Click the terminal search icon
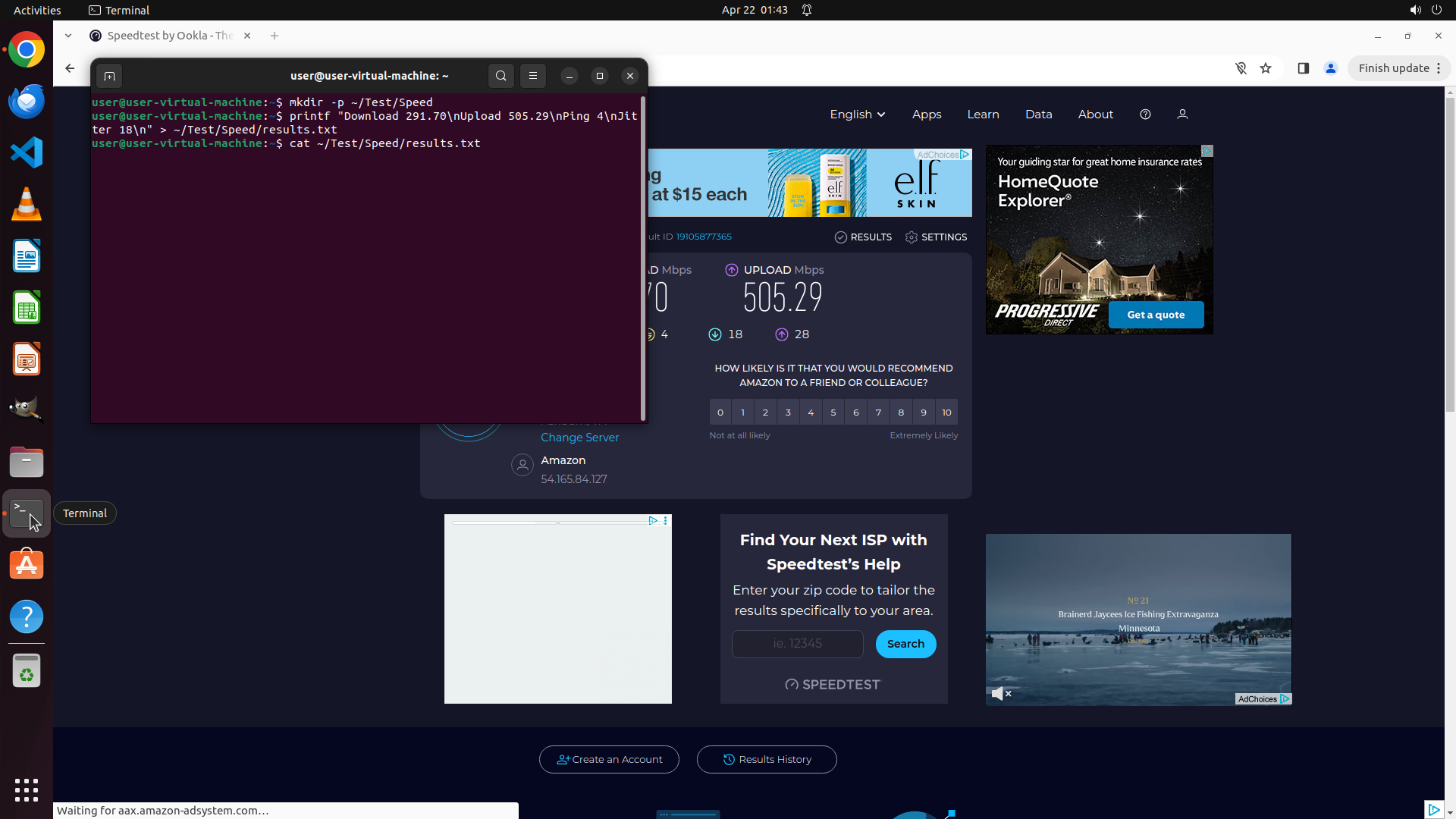This screenshot has width=1456, height=819. click(x=500, y=76)
